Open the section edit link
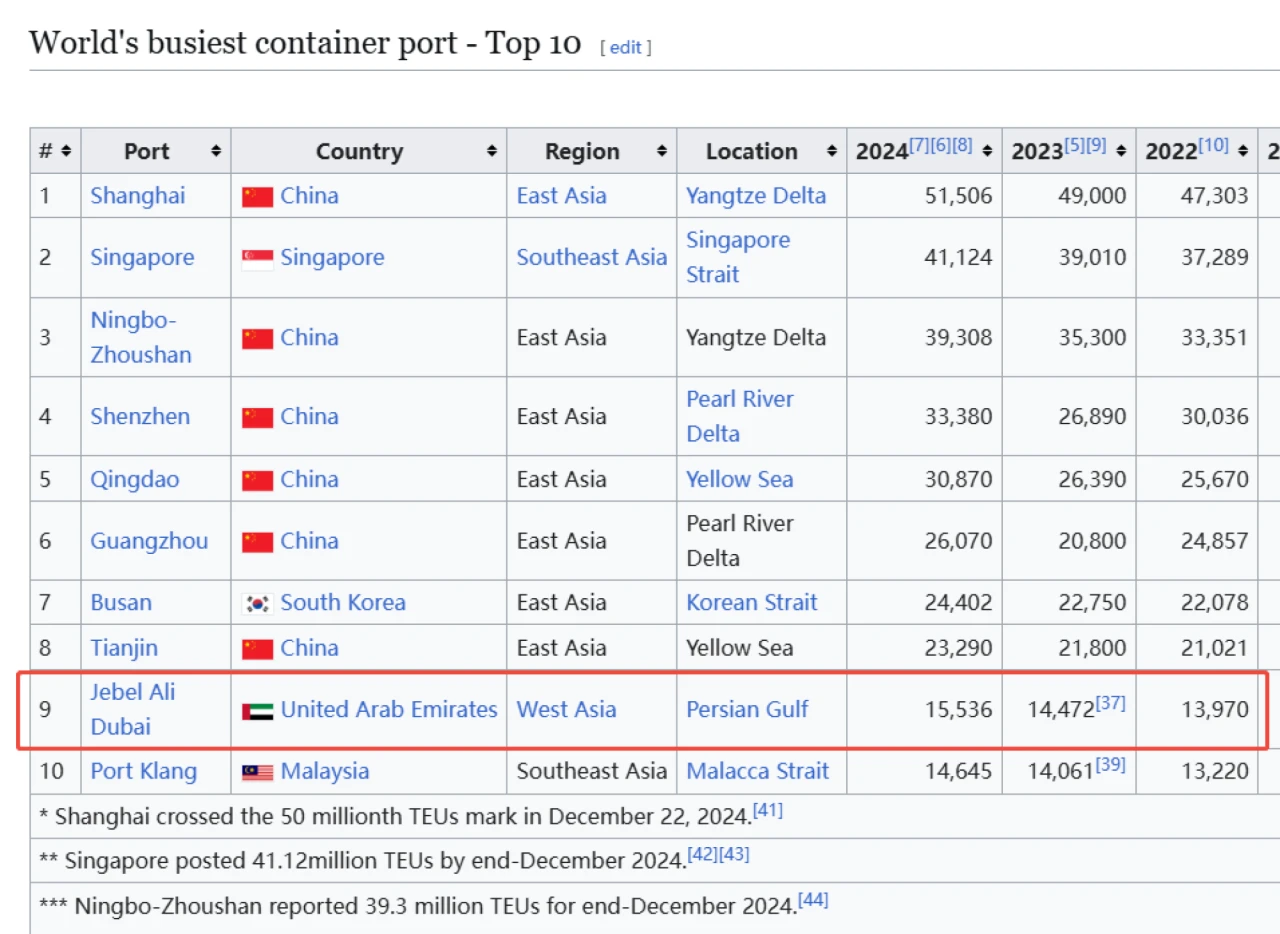 click(626, 47)
